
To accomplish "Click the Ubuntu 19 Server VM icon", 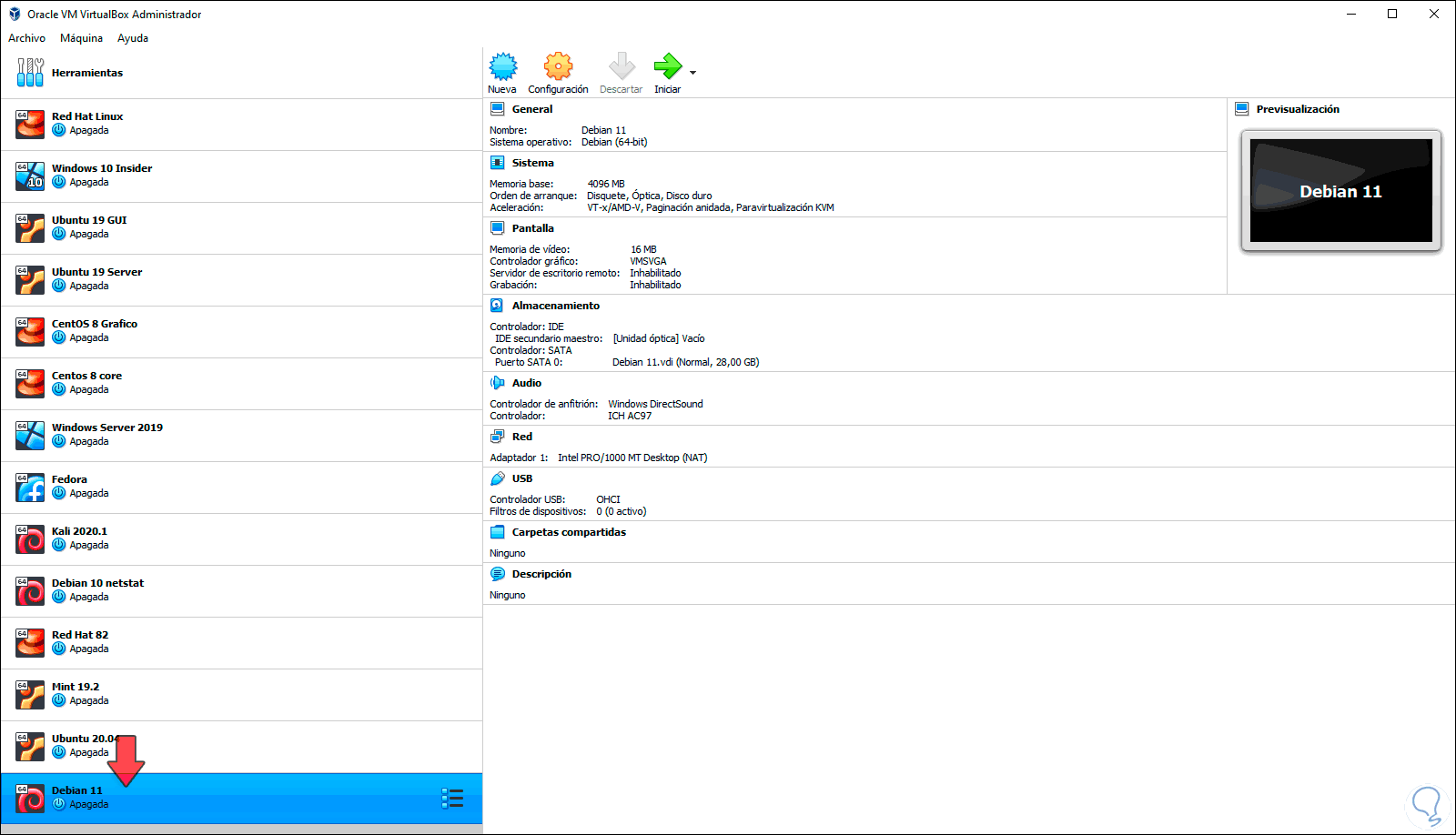I will pyautogui.click(x=30, y=279).
